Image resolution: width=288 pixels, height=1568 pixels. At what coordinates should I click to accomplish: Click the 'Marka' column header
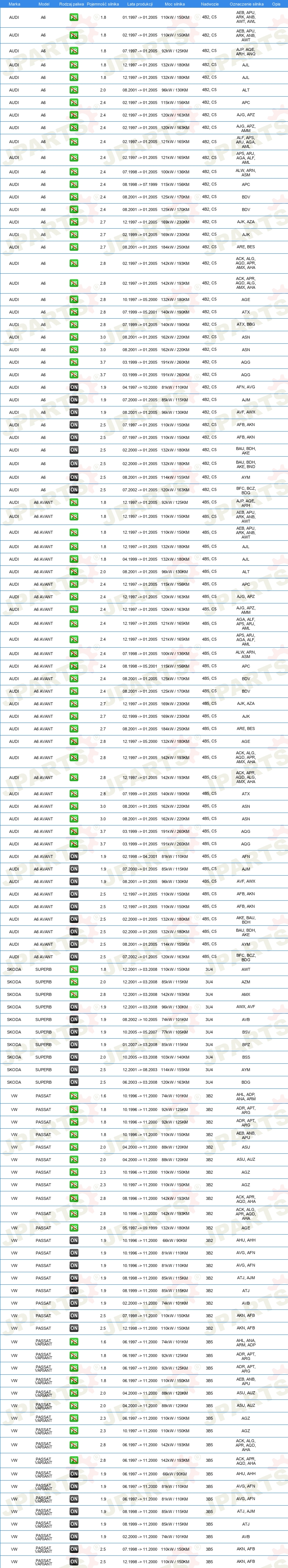point(15,4)
